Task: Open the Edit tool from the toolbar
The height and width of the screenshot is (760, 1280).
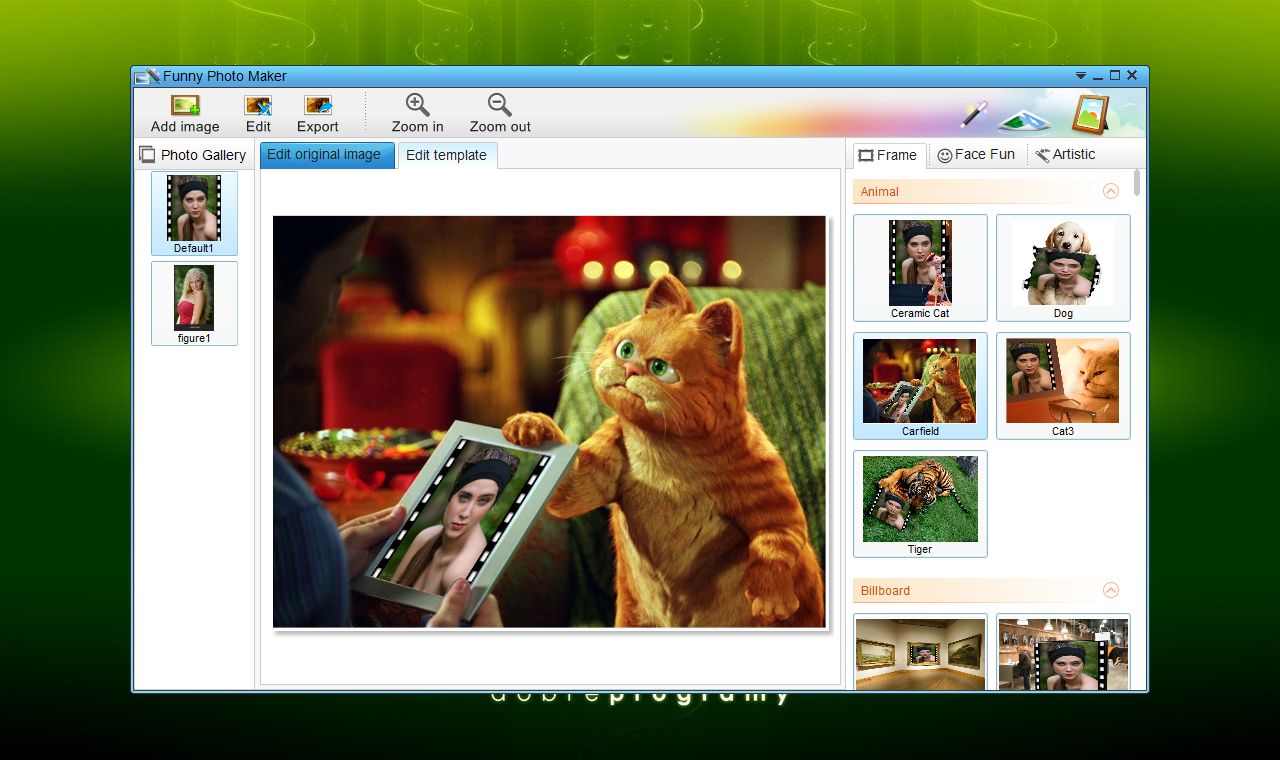Action: coord(258,110)
